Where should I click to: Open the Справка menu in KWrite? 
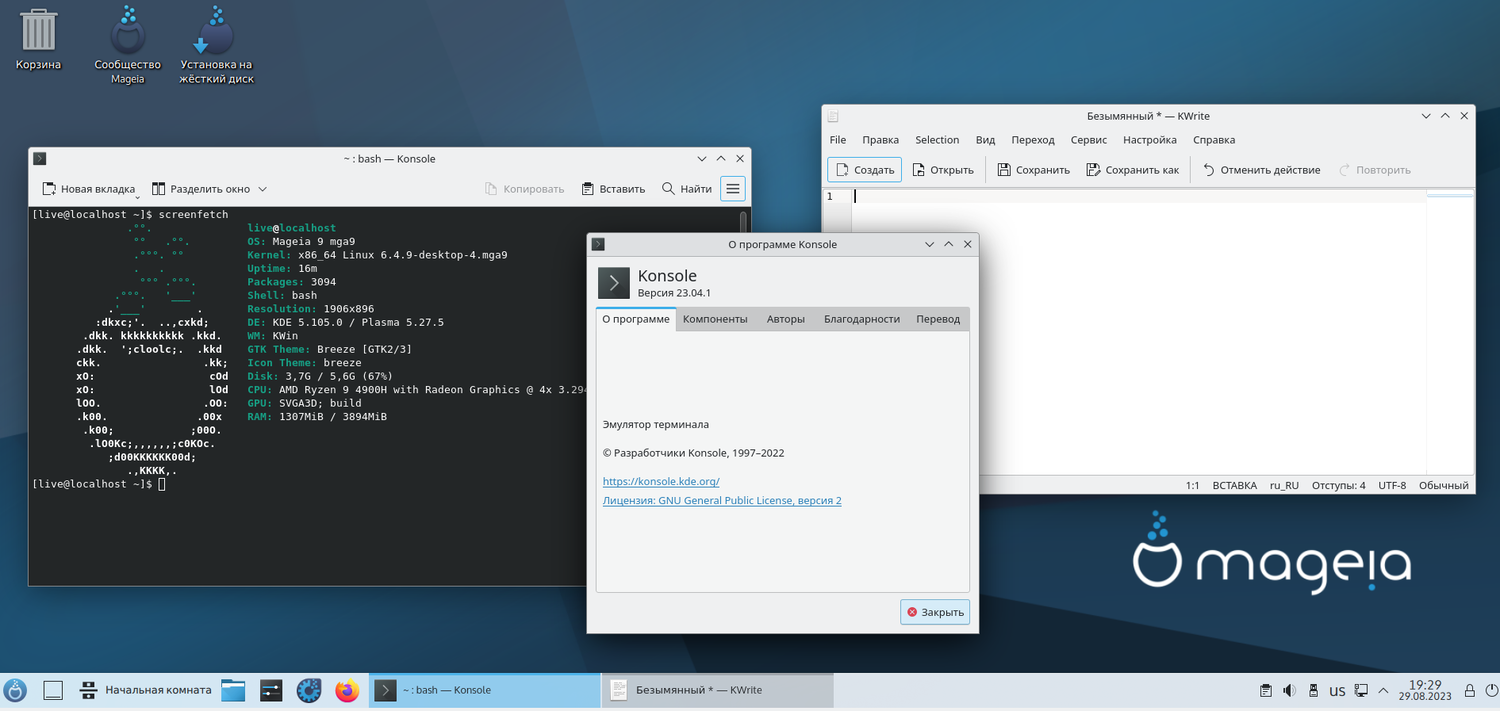1214,140
